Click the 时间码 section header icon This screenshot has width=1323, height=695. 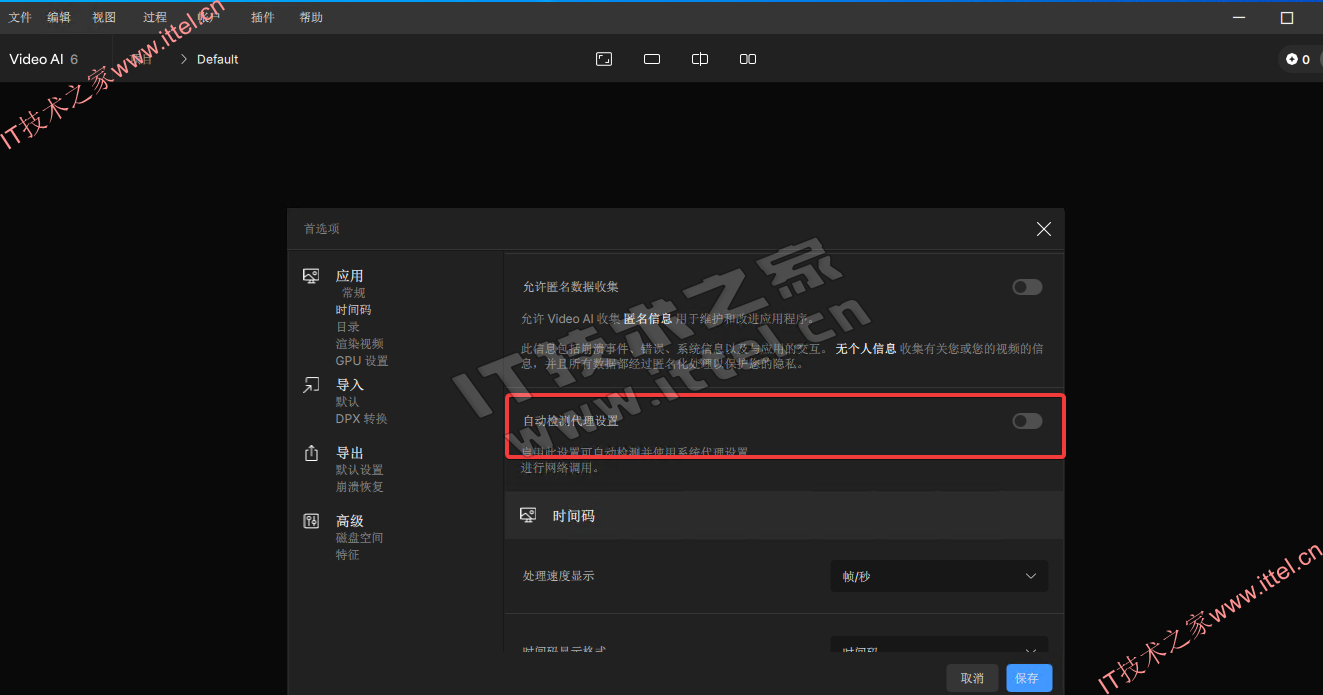[x=528, y=515]
